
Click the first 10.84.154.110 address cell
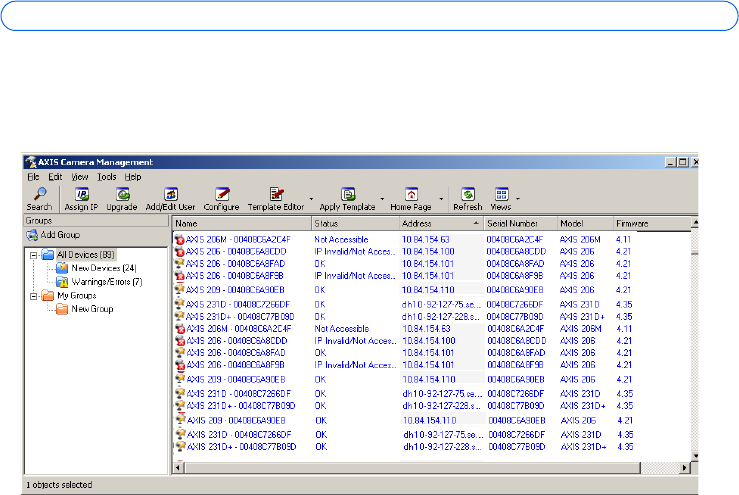tap(428, 290)
